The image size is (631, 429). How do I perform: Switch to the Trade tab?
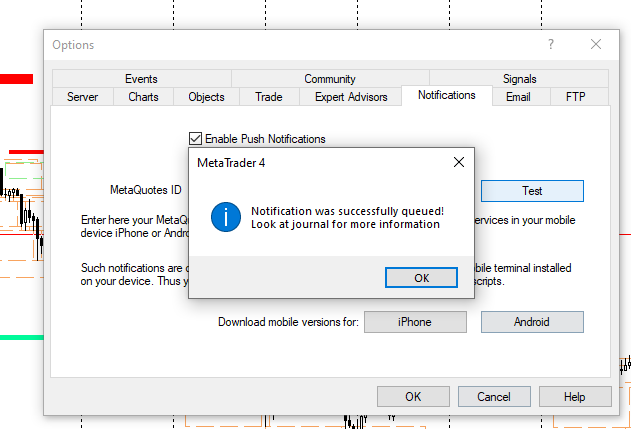pyautogui.click(x=269, y=97)
